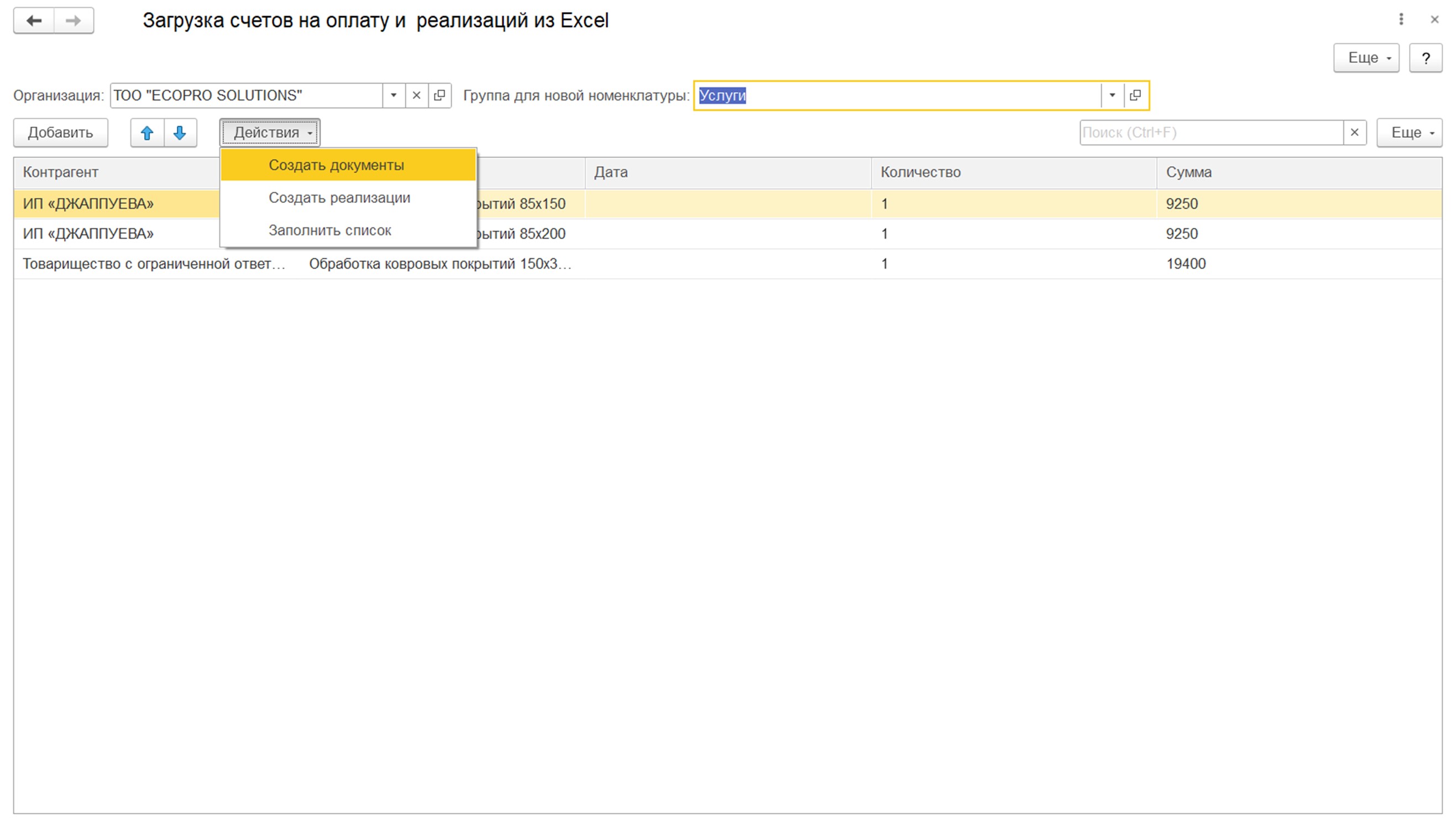
Task: Open the nomenclature group card icon
Action: coord(1135,96)
